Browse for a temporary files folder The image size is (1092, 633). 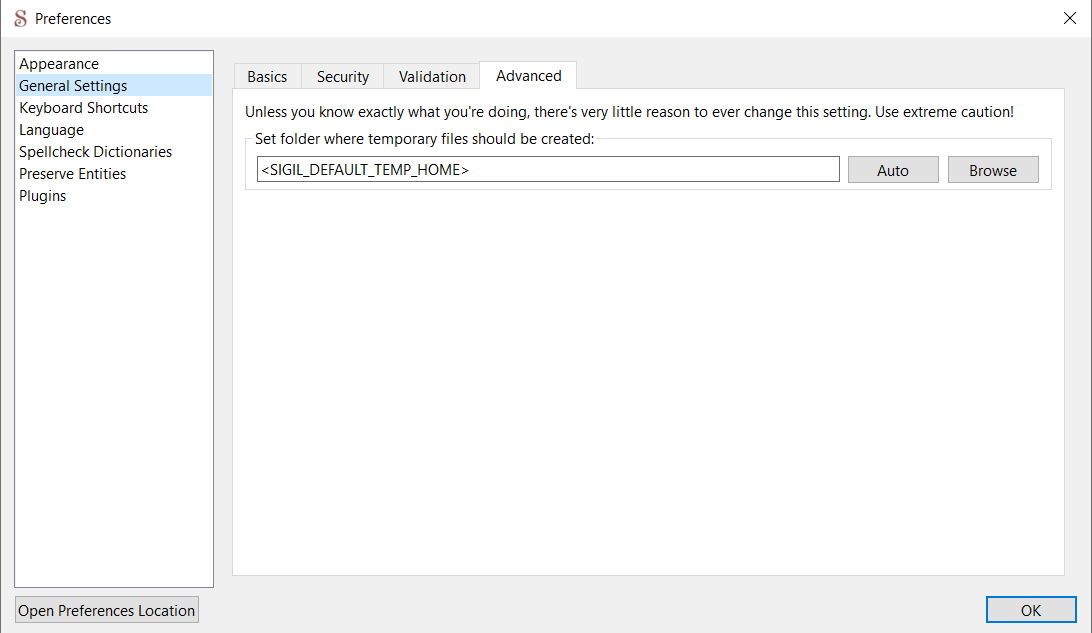[992, 170]
